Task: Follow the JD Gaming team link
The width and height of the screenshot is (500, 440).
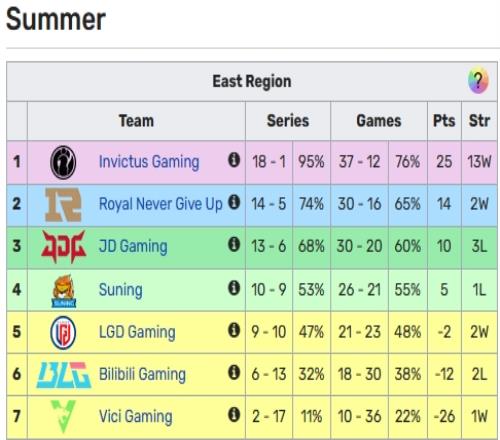Action: point(133,246)
